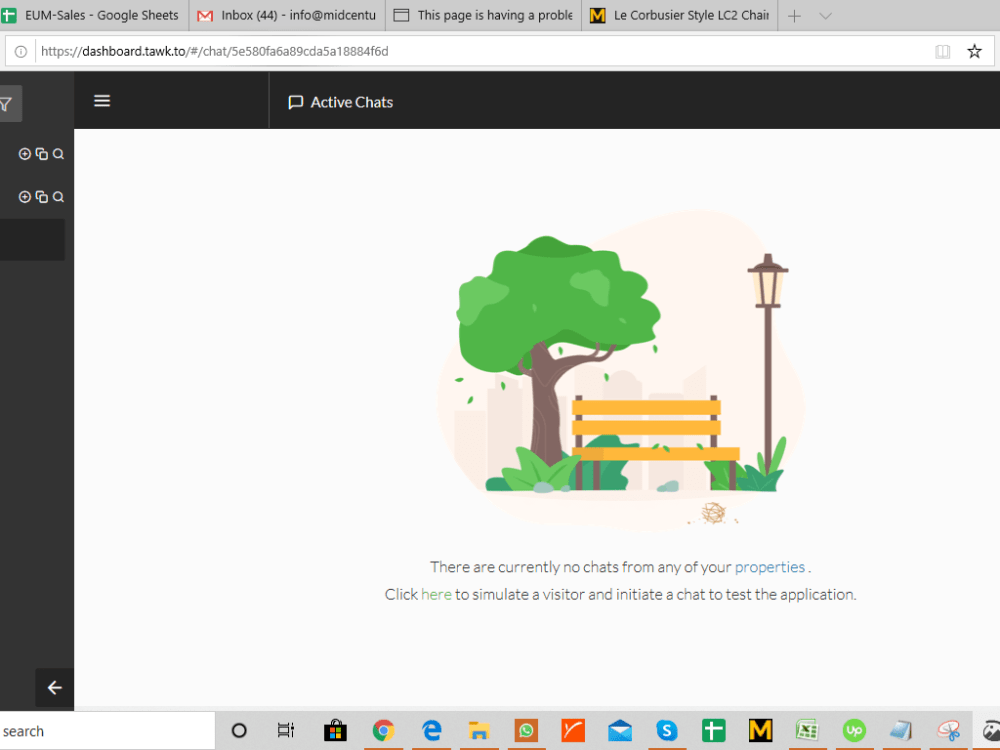Open Mail app from taskbar
Viewport: 1000px width, 750px height.
[x=620, y=731]
